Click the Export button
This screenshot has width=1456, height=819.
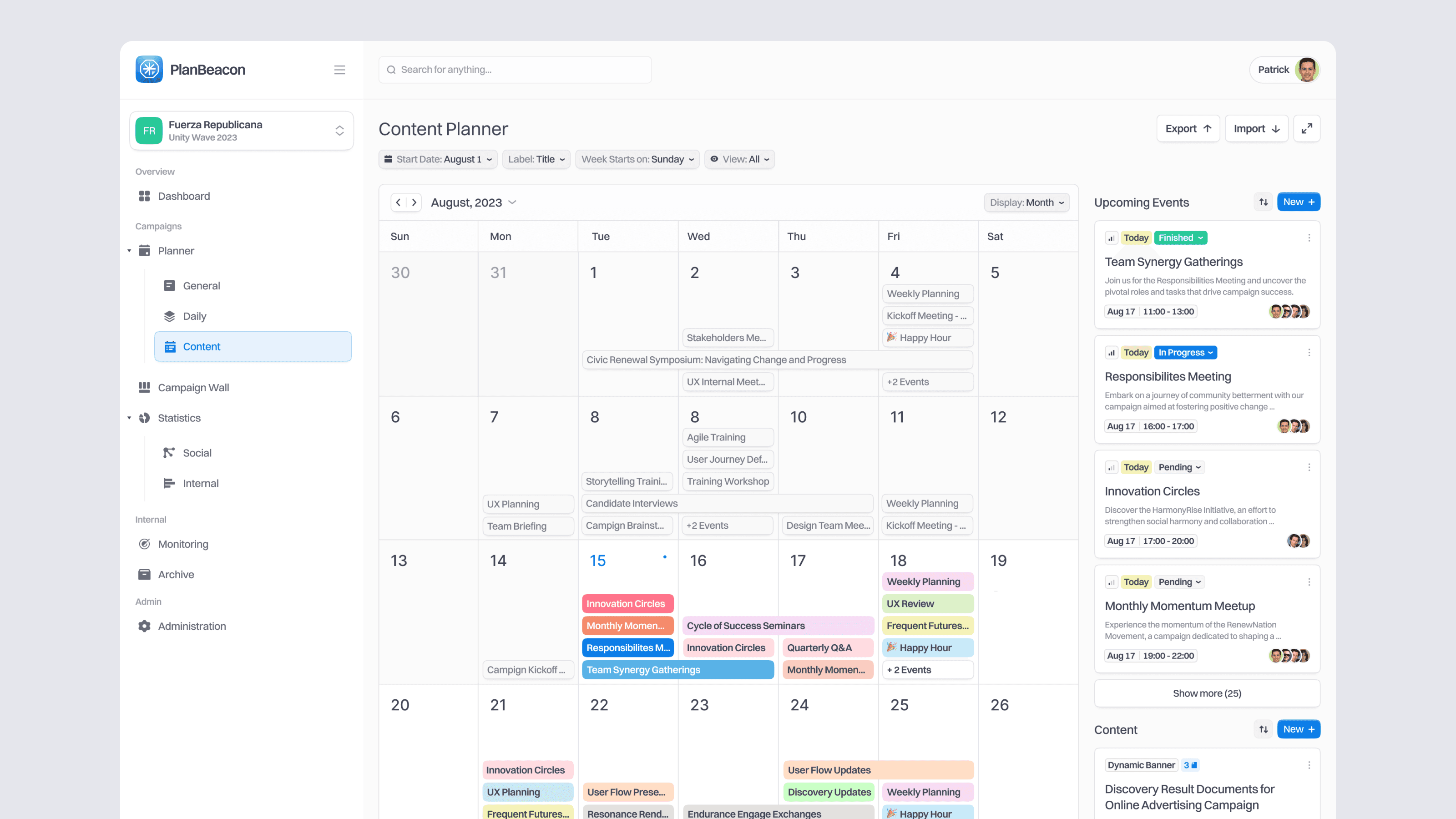pos(1188,128)
